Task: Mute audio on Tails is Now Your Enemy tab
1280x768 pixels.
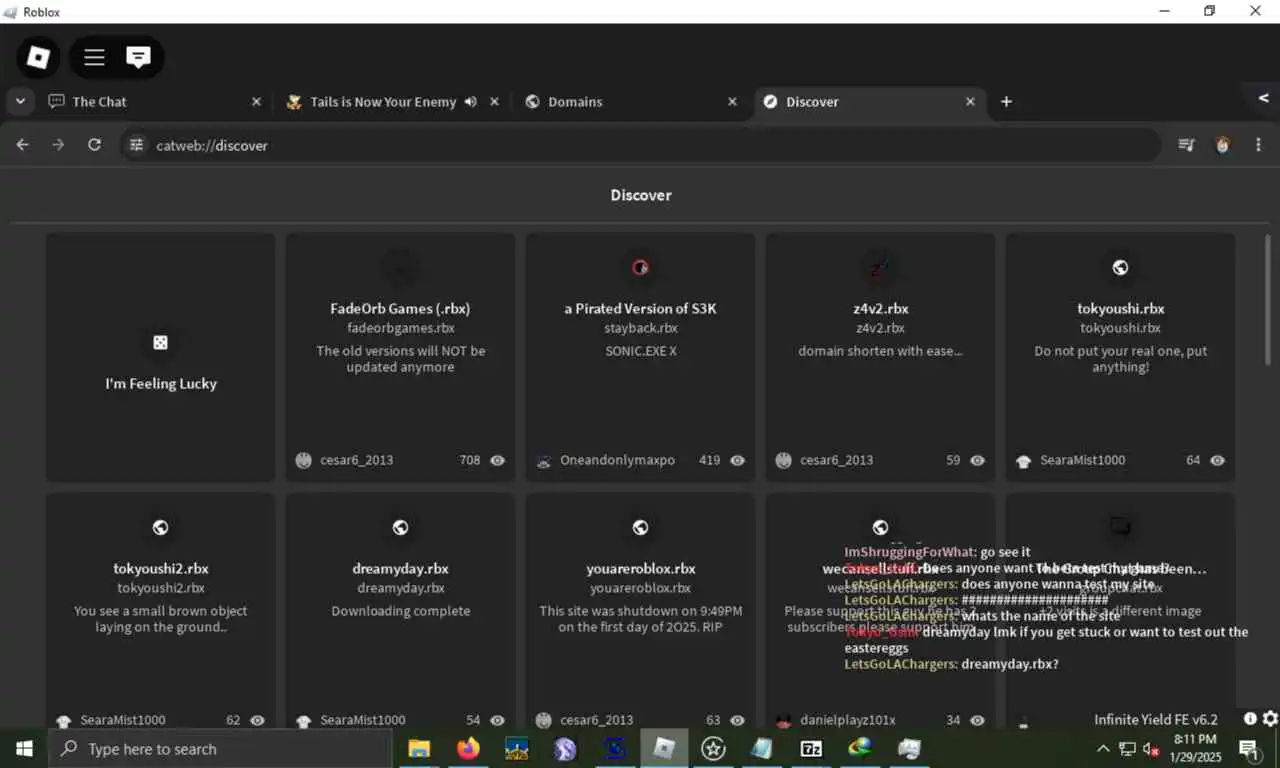Action: coord(470,101)
